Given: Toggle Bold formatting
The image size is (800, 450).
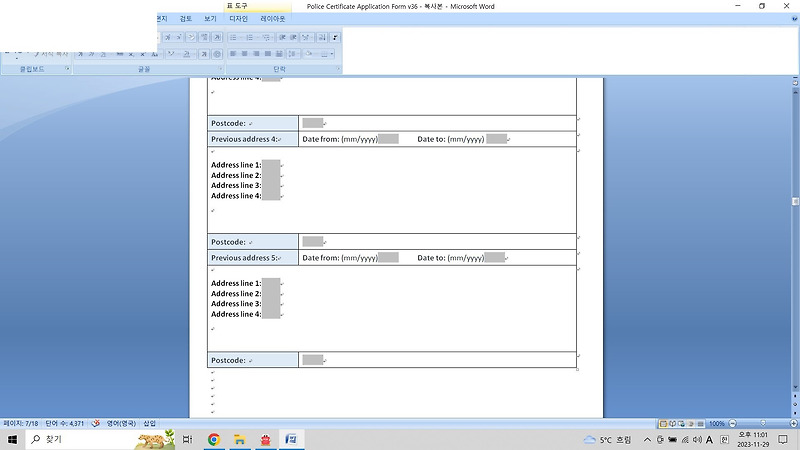Looking at the screenshot, I should [80, 54].
